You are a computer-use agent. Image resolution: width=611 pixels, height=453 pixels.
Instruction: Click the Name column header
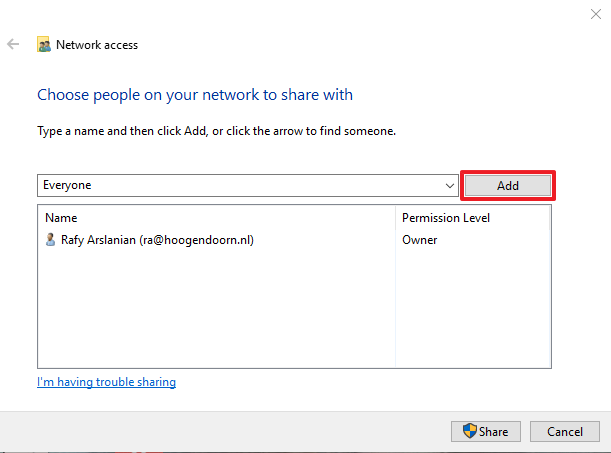(x=61, y=218)
